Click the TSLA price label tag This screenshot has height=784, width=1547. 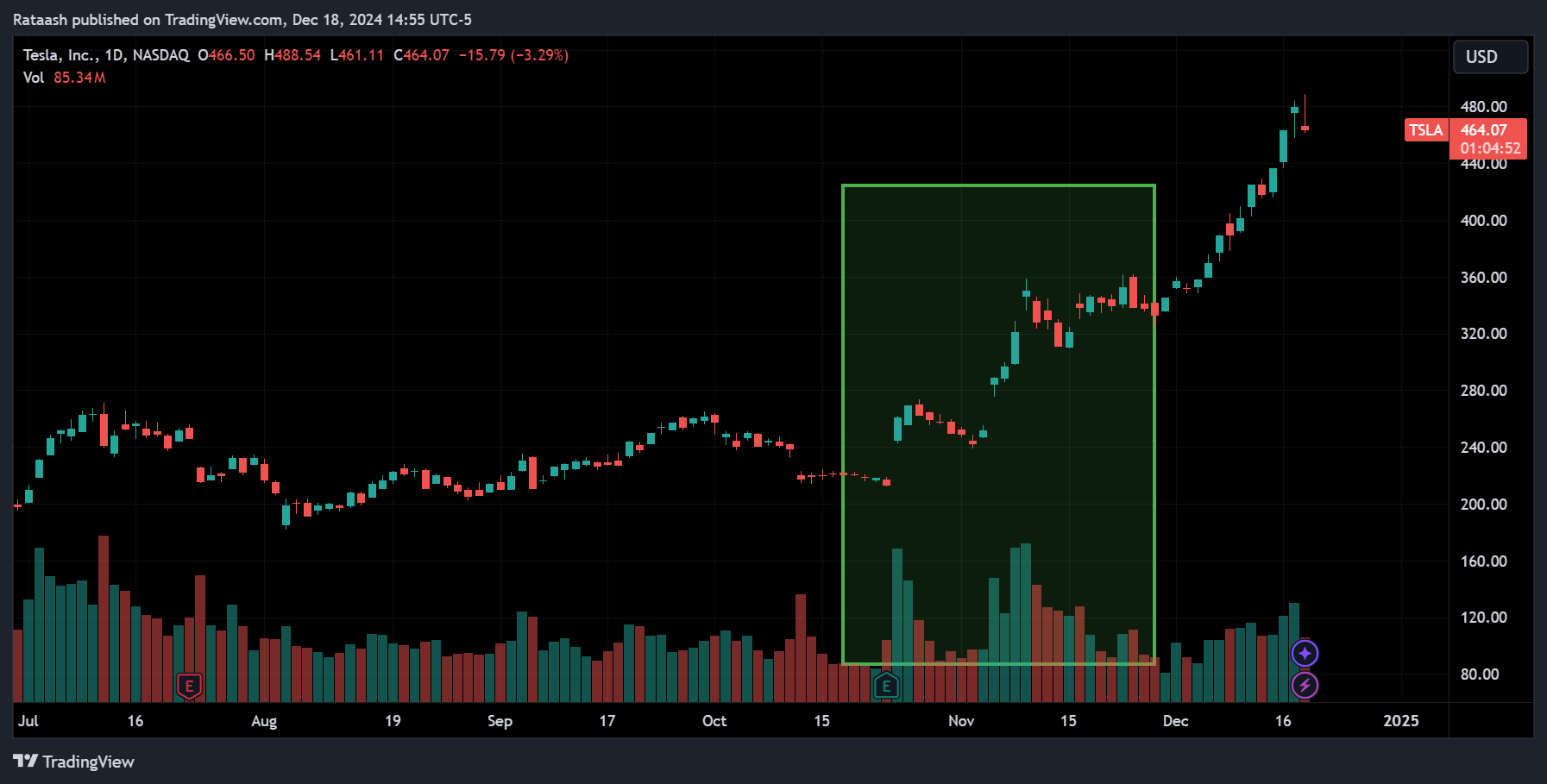tap(1425, 130)
